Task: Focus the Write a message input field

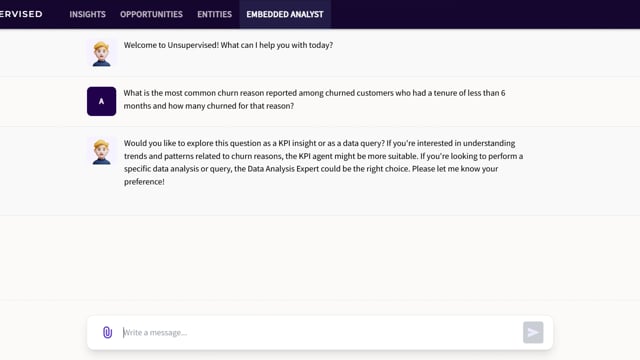Action: (x=320, y=332)
